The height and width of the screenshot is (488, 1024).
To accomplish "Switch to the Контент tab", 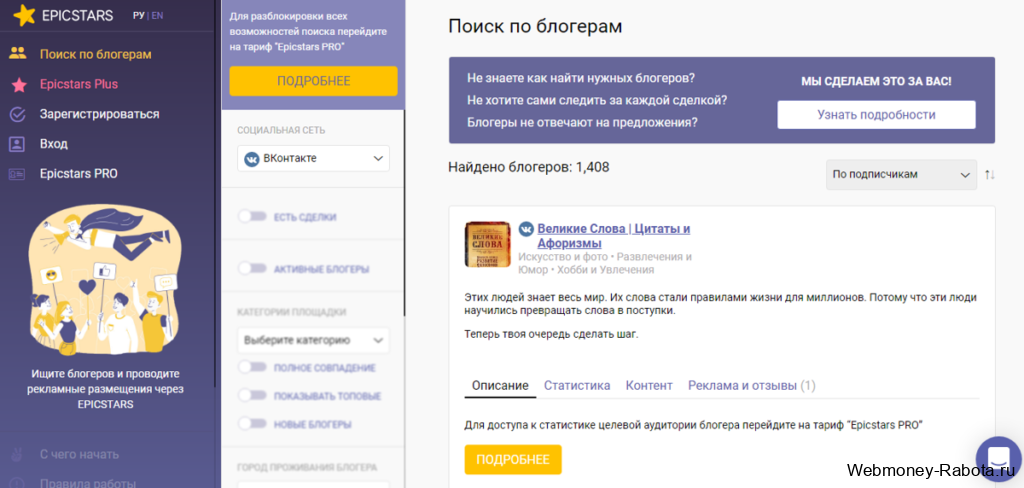I will pyautogui.click(x=649, y=385).
